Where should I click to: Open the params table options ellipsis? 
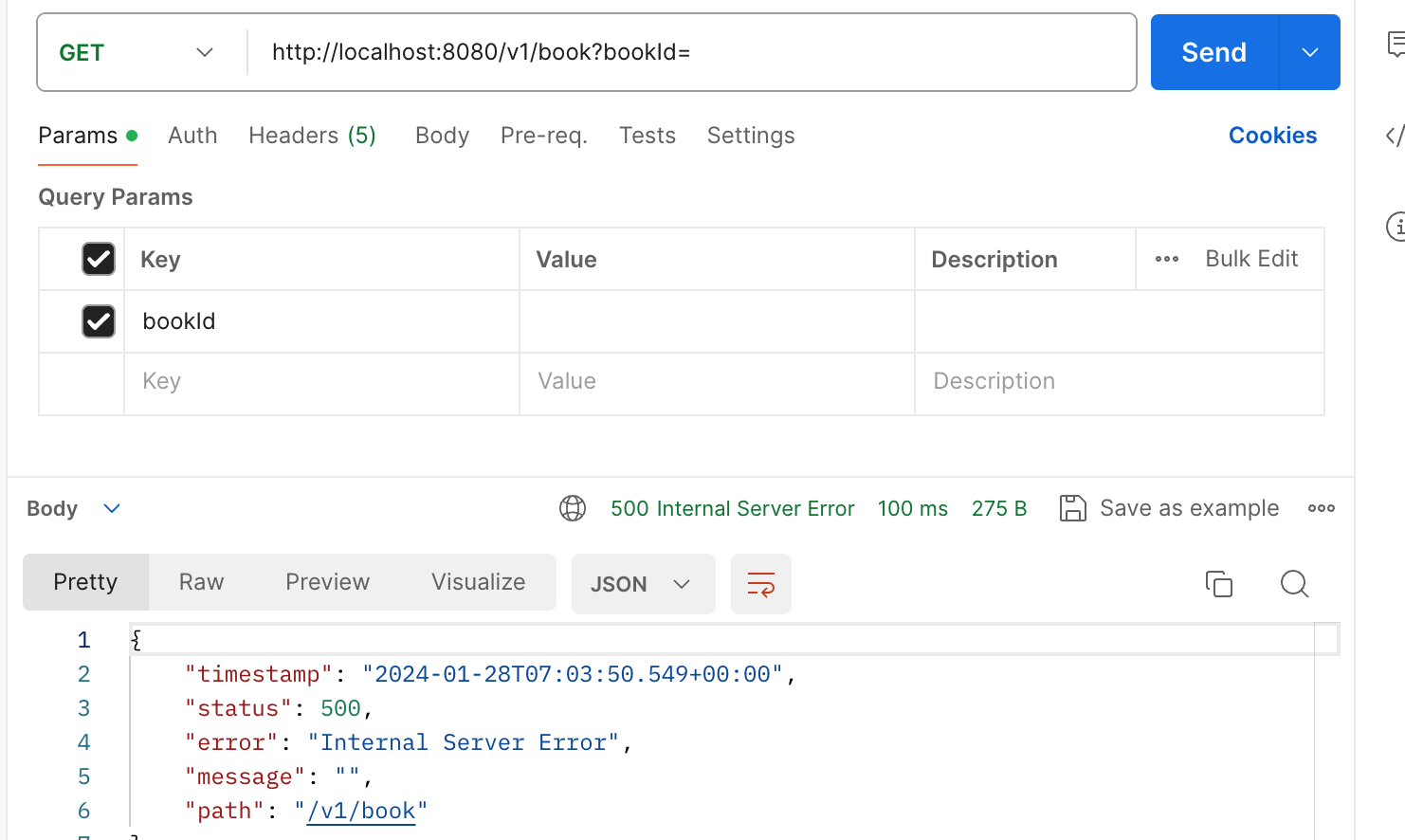coord(1167,259)
